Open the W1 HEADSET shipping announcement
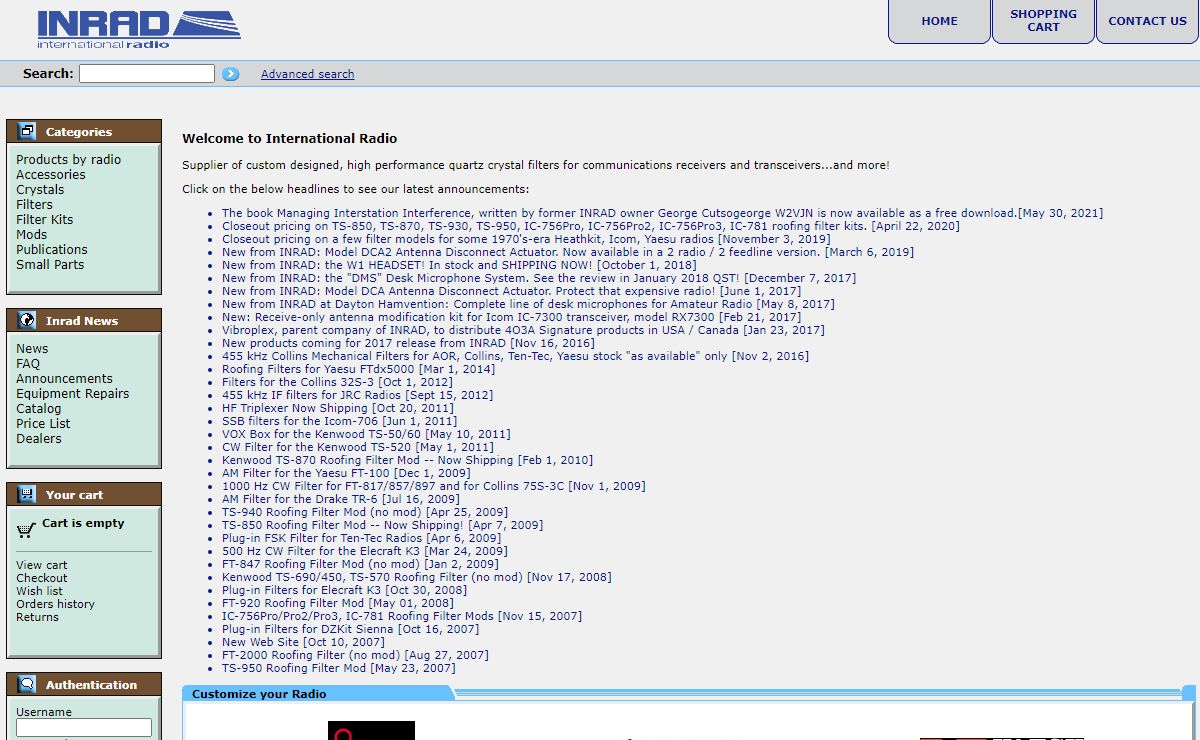The height and width of the screenshot is (740, 1200). 459,265
